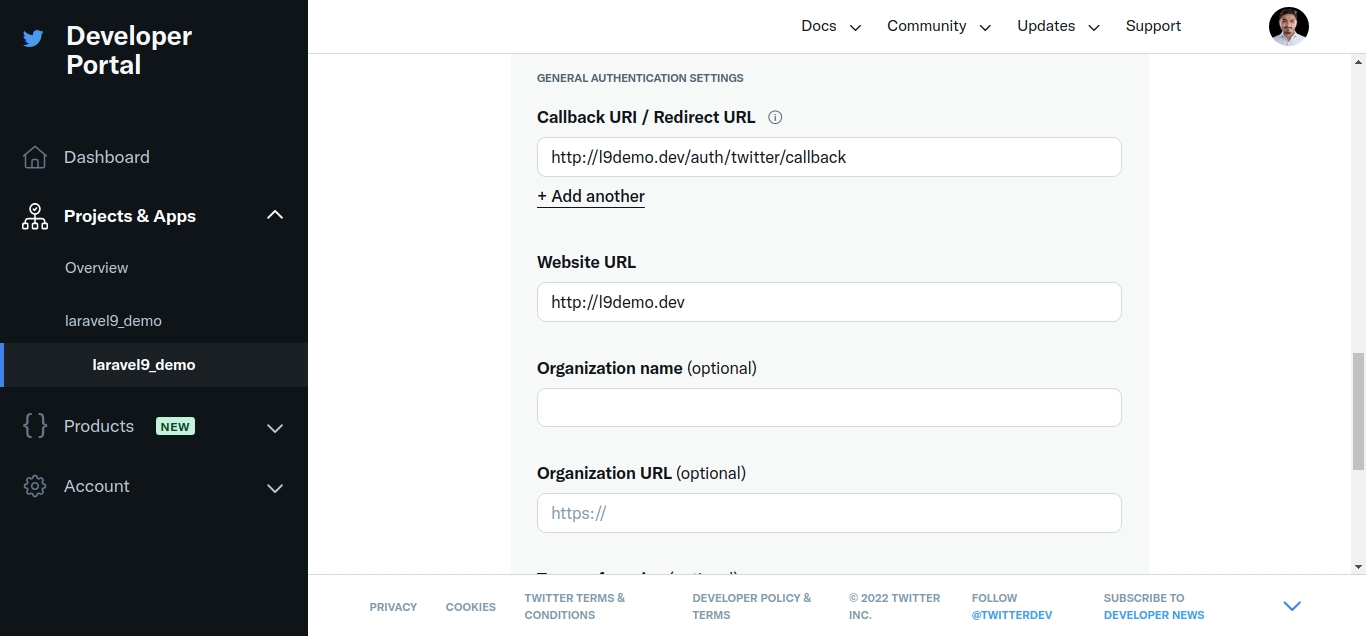
Task: Expand the footer with the blue chevron
Action: [x=1292, y=606]
